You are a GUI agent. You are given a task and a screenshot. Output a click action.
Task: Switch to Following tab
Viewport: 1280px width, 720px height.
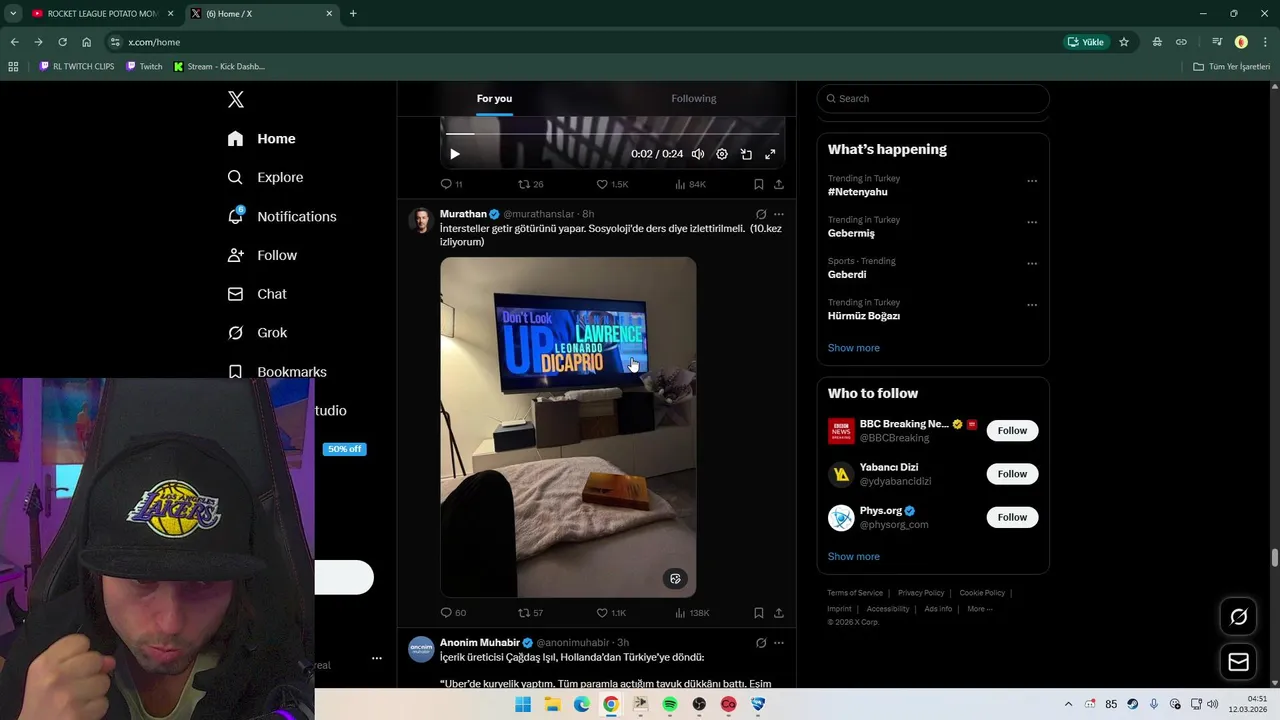tap(694, 98)
